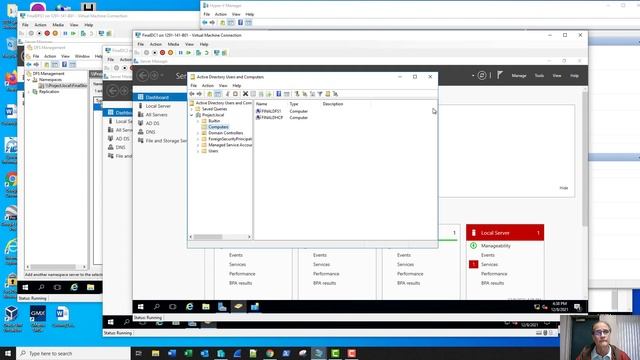The image size is (640, 360).
Task: Expand Replication node in DFS Management tree
Action: click(29, 92)
